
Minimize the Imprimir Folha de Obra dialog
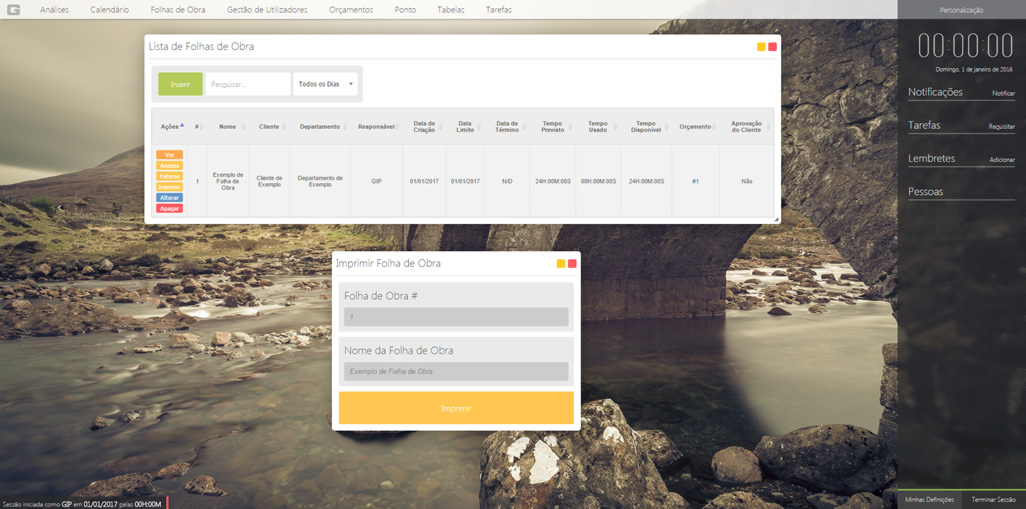(561, 264)
